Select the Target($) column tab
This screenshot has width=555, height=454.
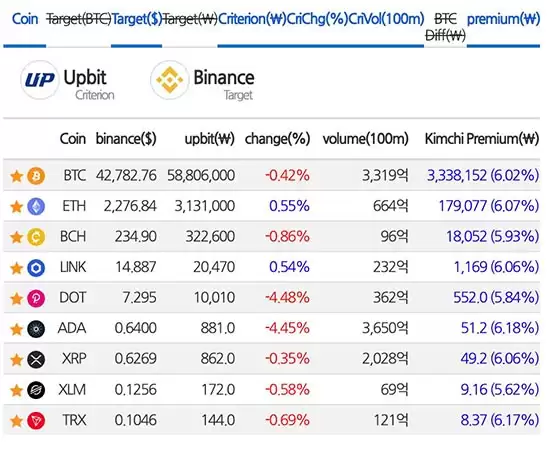click(137, 19)
